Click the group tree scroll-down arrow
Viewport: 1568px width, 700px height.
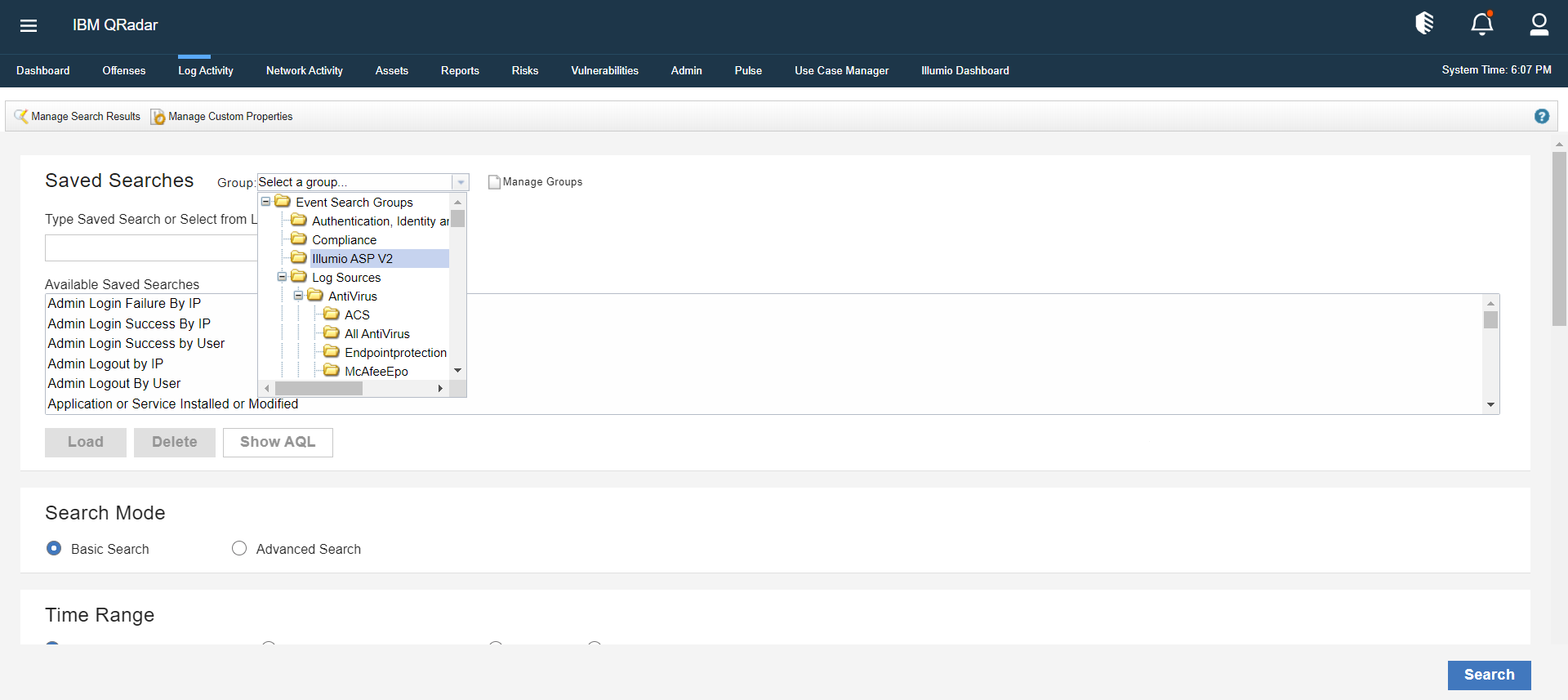[458, 371]
